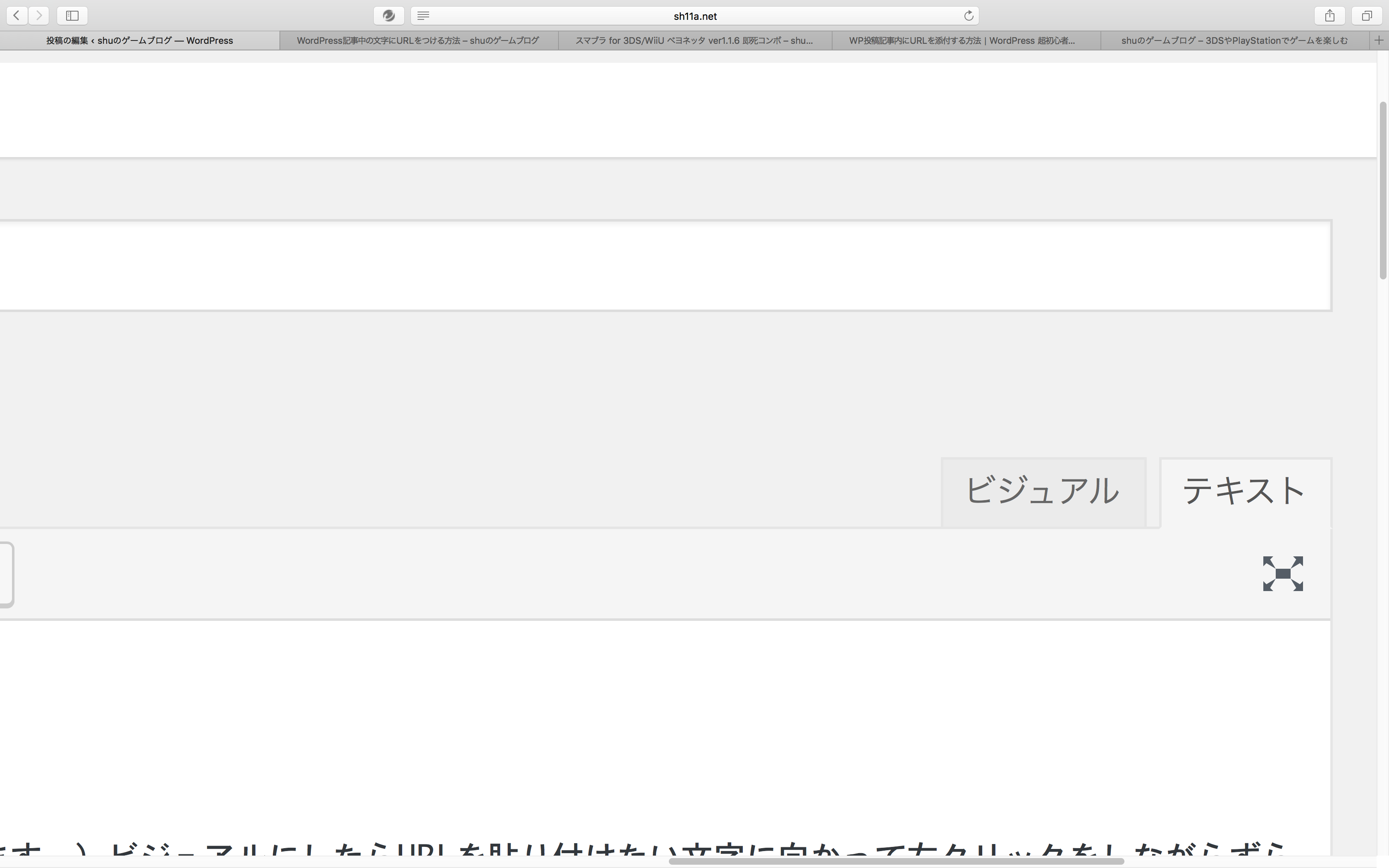Viewport: 1389px width, 868px height.
Task: Go forward with Safari's forward arrow
Action: pos(38,16)
